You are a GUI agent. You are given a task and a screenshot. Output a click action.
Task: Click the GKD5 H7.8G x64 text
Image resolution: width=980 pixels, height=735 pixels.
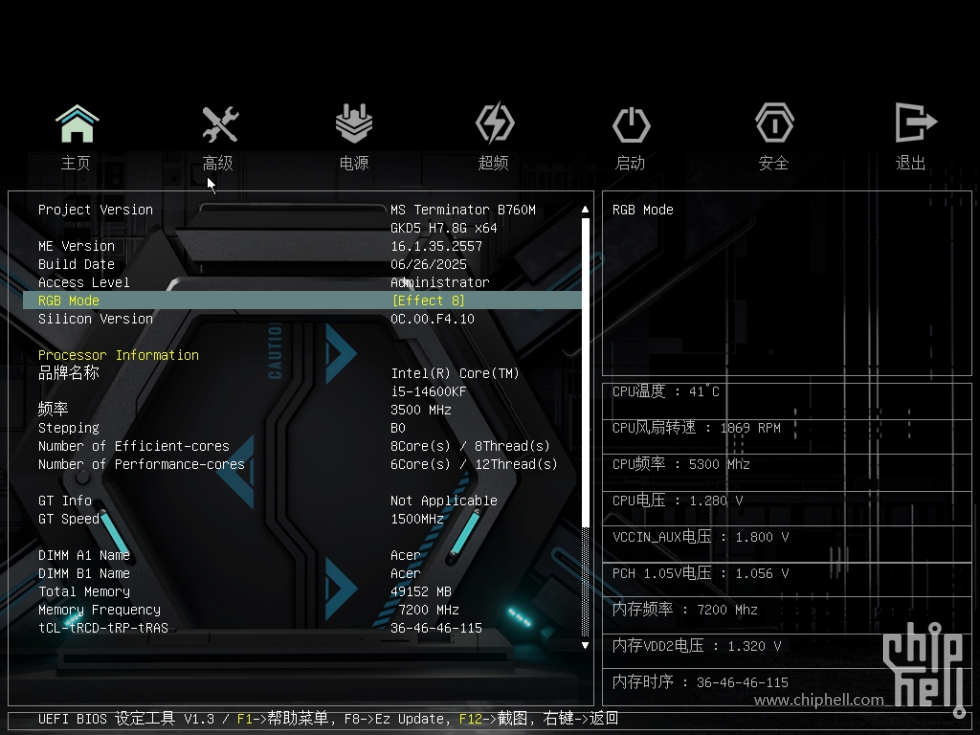(444, 228)
